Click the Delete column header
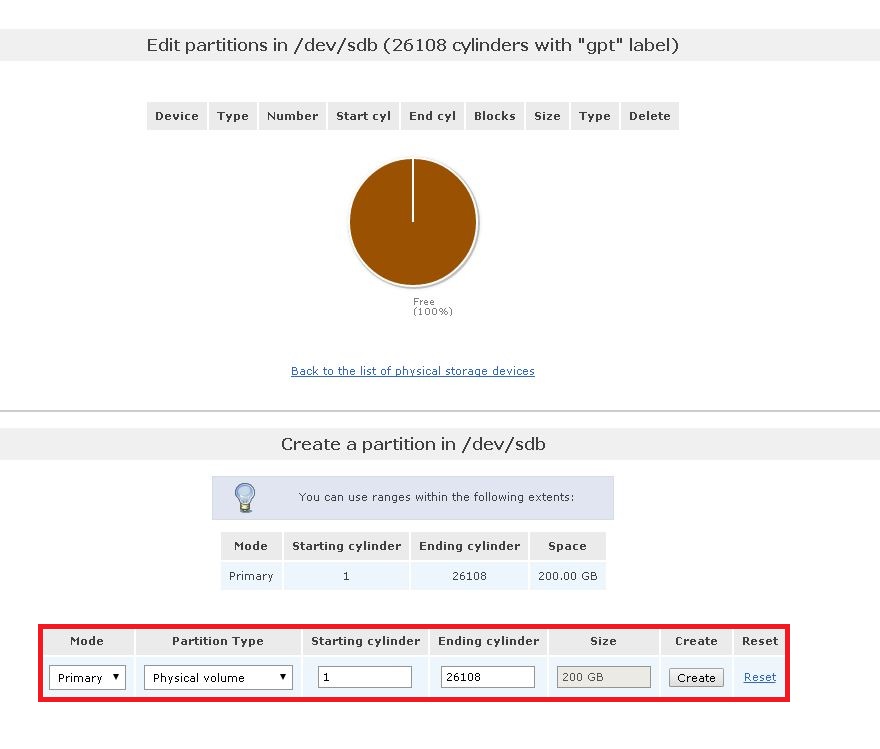Viewport: 880px width, 749px height. point(649,116)
